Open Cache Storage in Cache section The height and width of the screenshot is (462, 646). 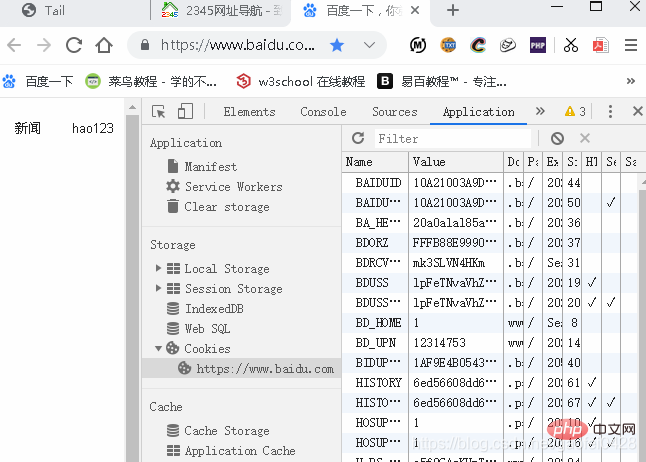pos(218,431)
